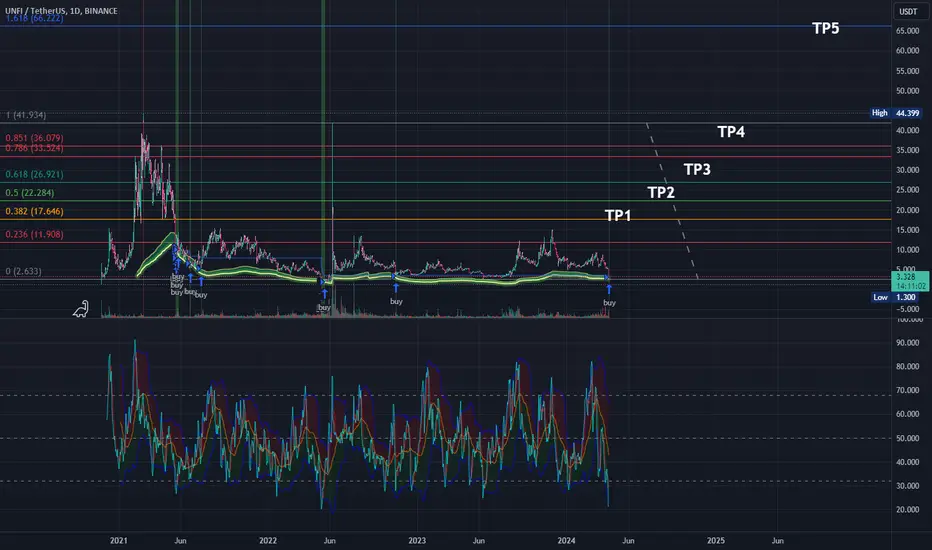Open the USDT currency selector
Image resolution: width=932 pixels, height=550 pixels.
click(x=908, y=11)
